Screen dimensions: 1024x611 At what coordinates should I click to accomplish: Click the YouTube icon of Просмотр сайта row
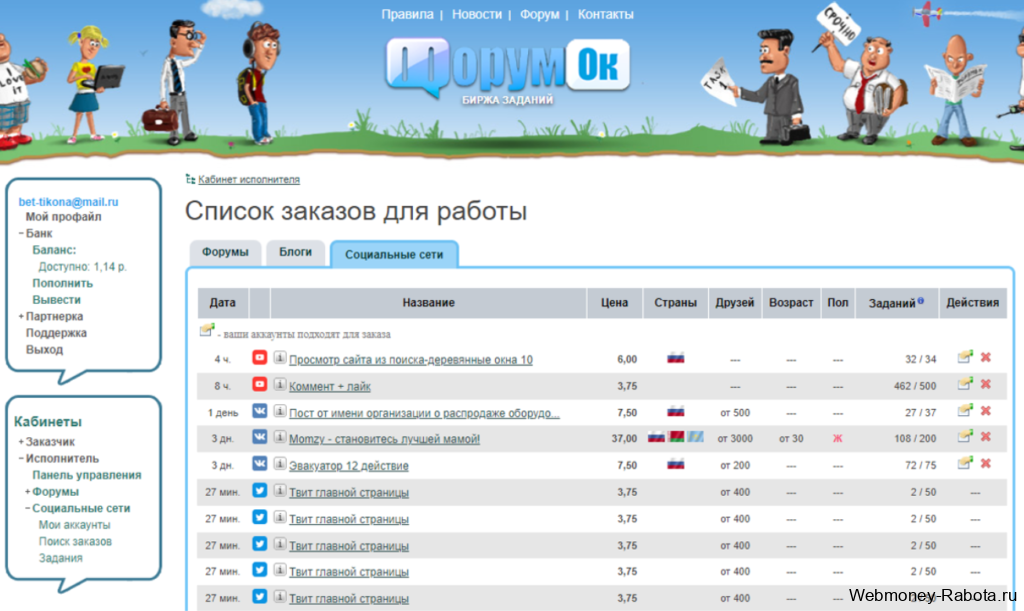259,358
